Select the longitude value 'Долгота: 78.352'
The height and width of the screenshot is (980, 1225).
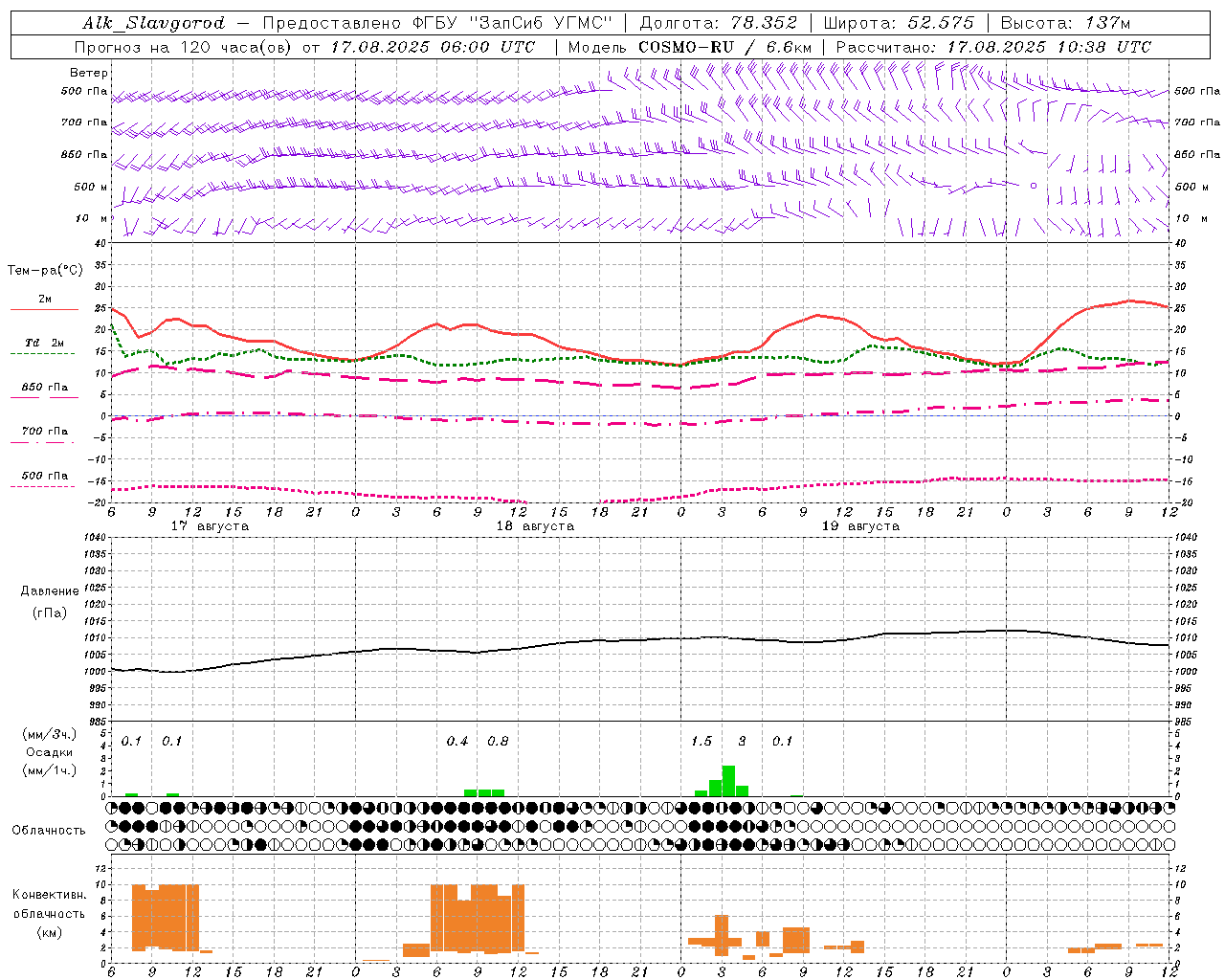click(x=719, y=23)
